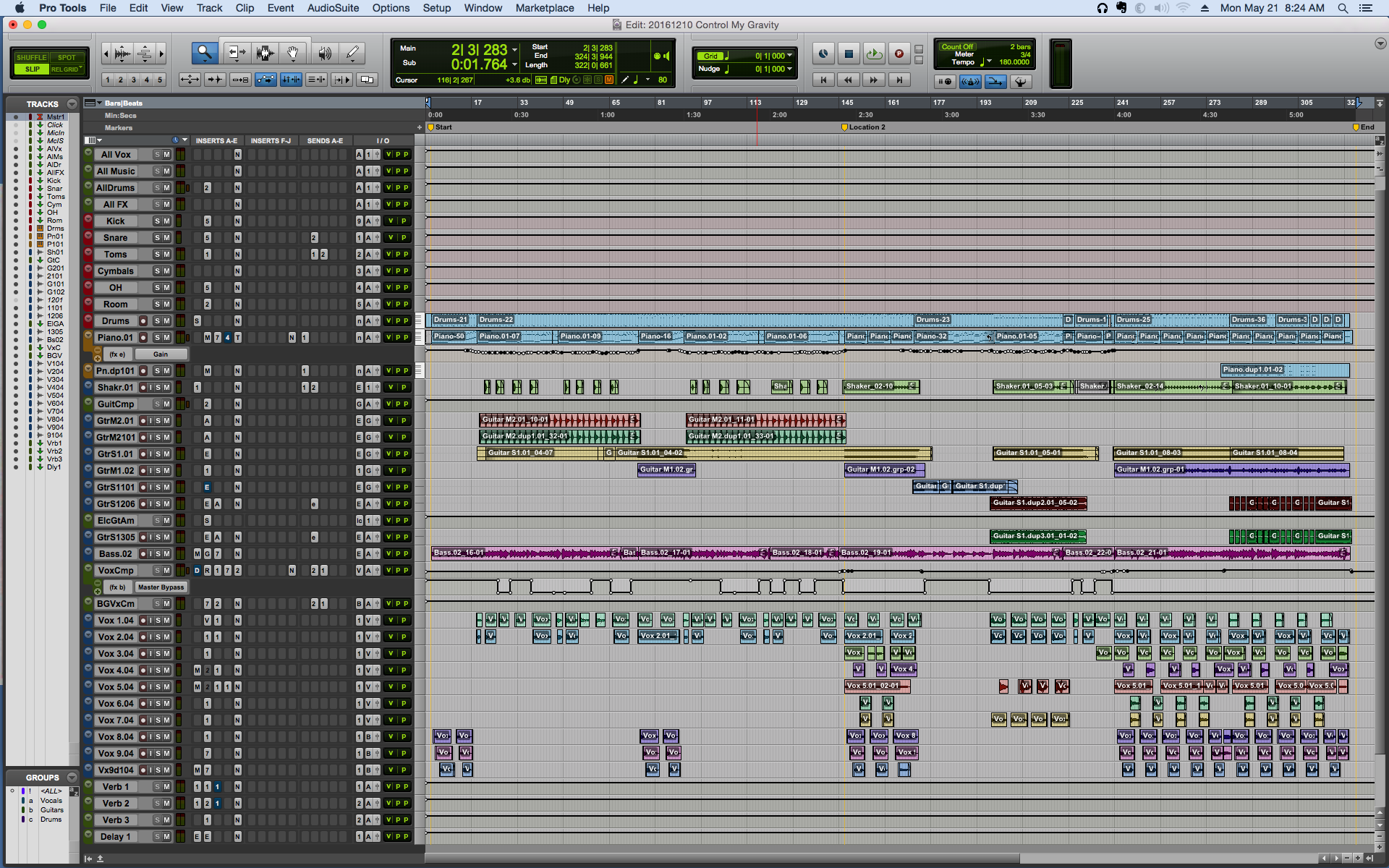Open Edit window toolbar options menu

pos(1380,43)
